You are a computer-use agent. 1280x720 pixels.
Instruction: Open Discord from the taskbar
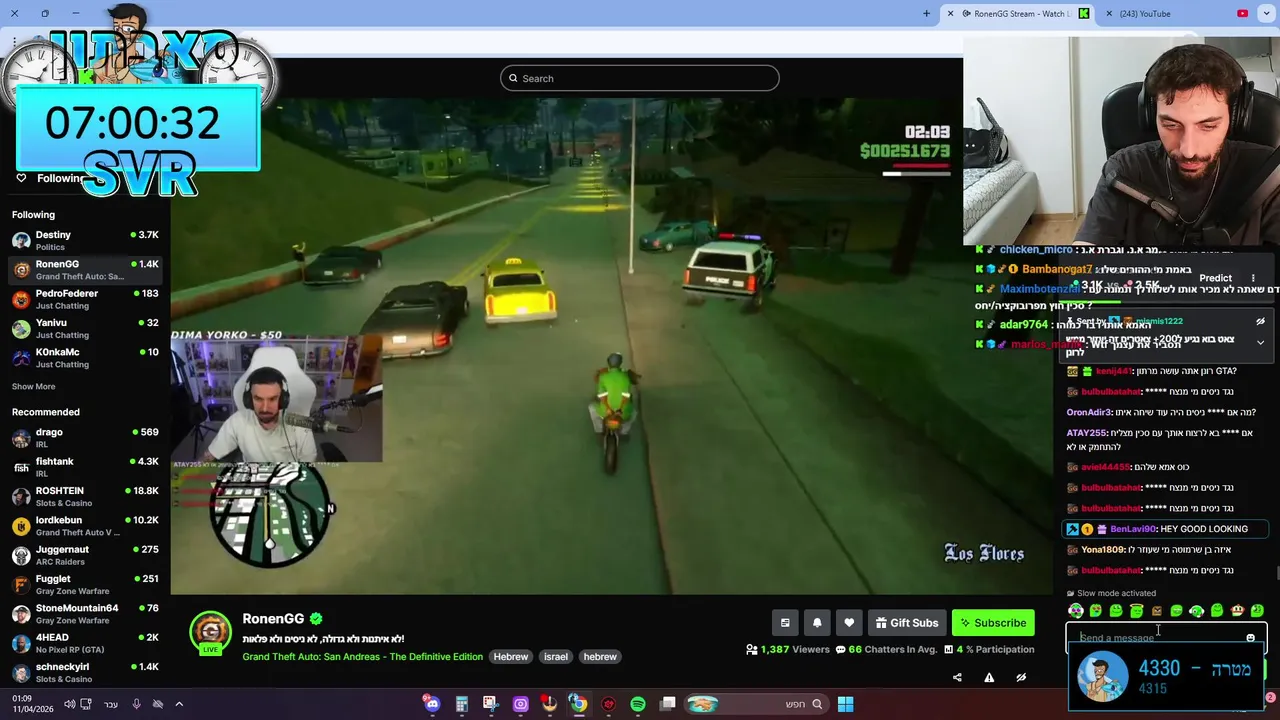(432, 704)
